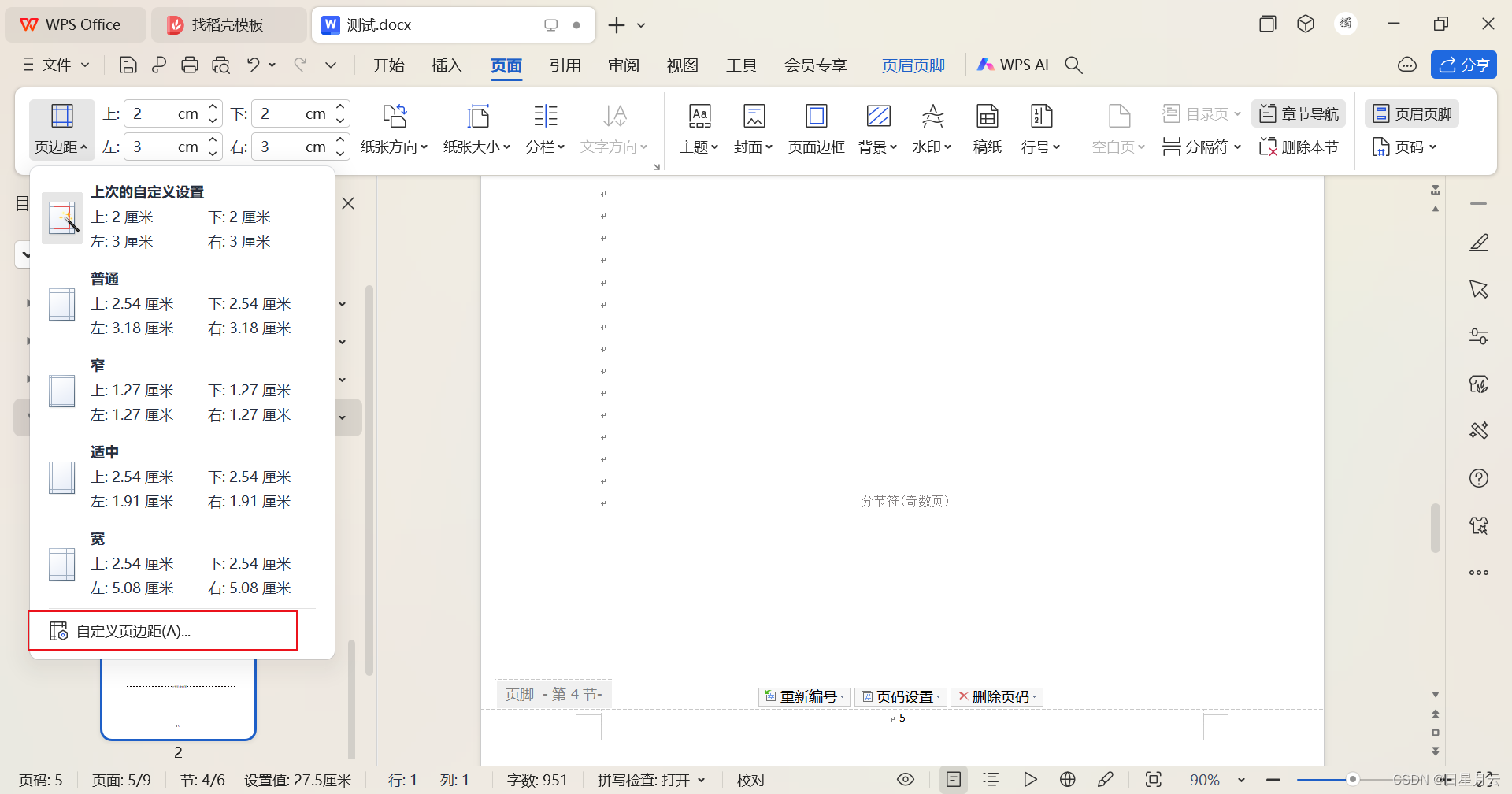The height and width of the screenshot is (794, 1512).
Task: Click the help question mark icon in sidebar
Action: click(1479, 478)
